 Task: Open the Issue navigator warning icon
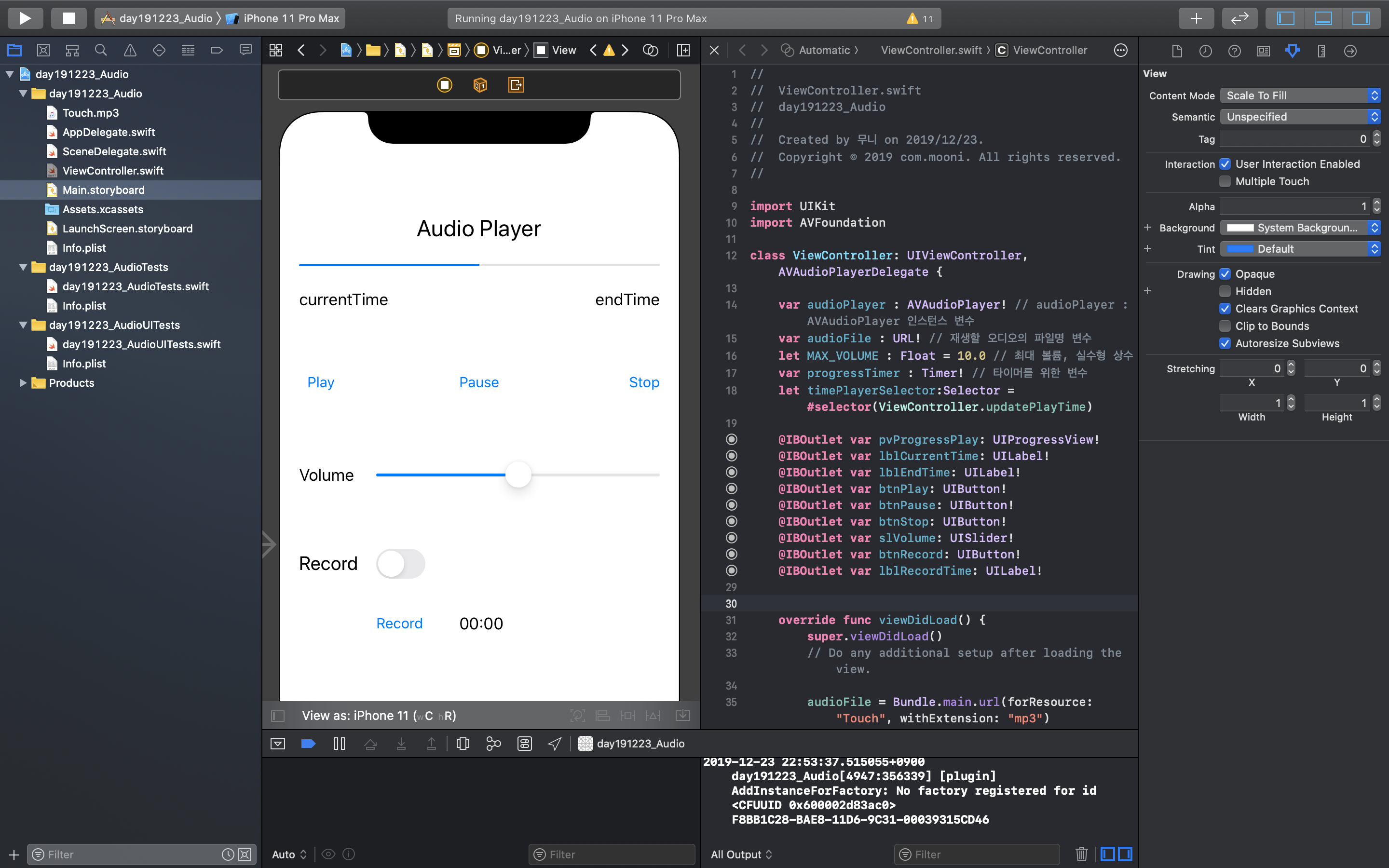[130, 51]
